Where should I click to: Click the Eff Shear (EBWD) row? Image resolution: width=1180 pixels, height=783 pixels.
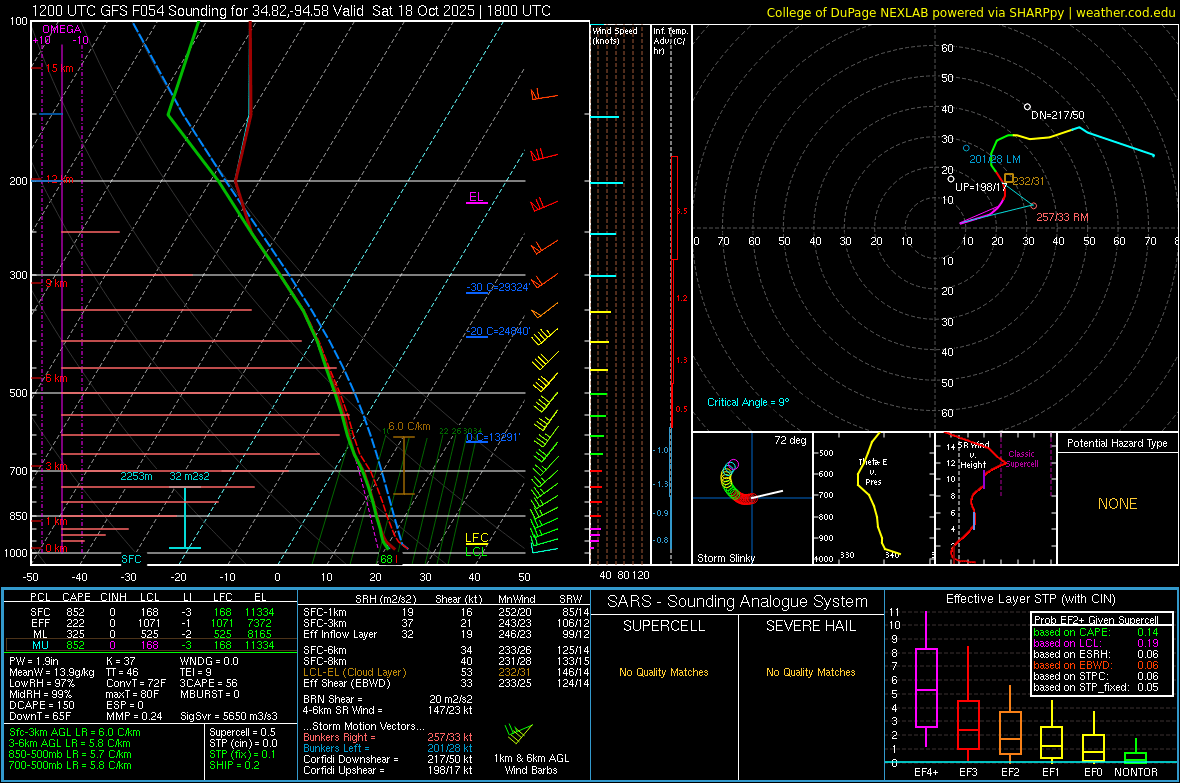[447, 683]
